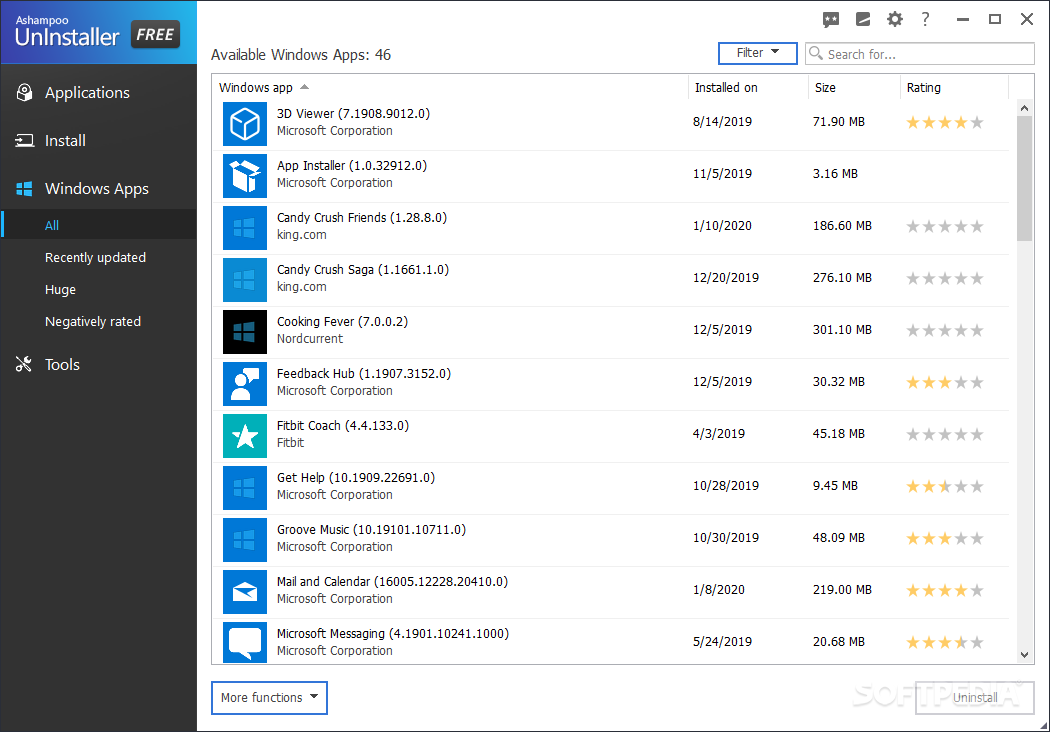Click the Candy Crush Saga app icon

244,280
